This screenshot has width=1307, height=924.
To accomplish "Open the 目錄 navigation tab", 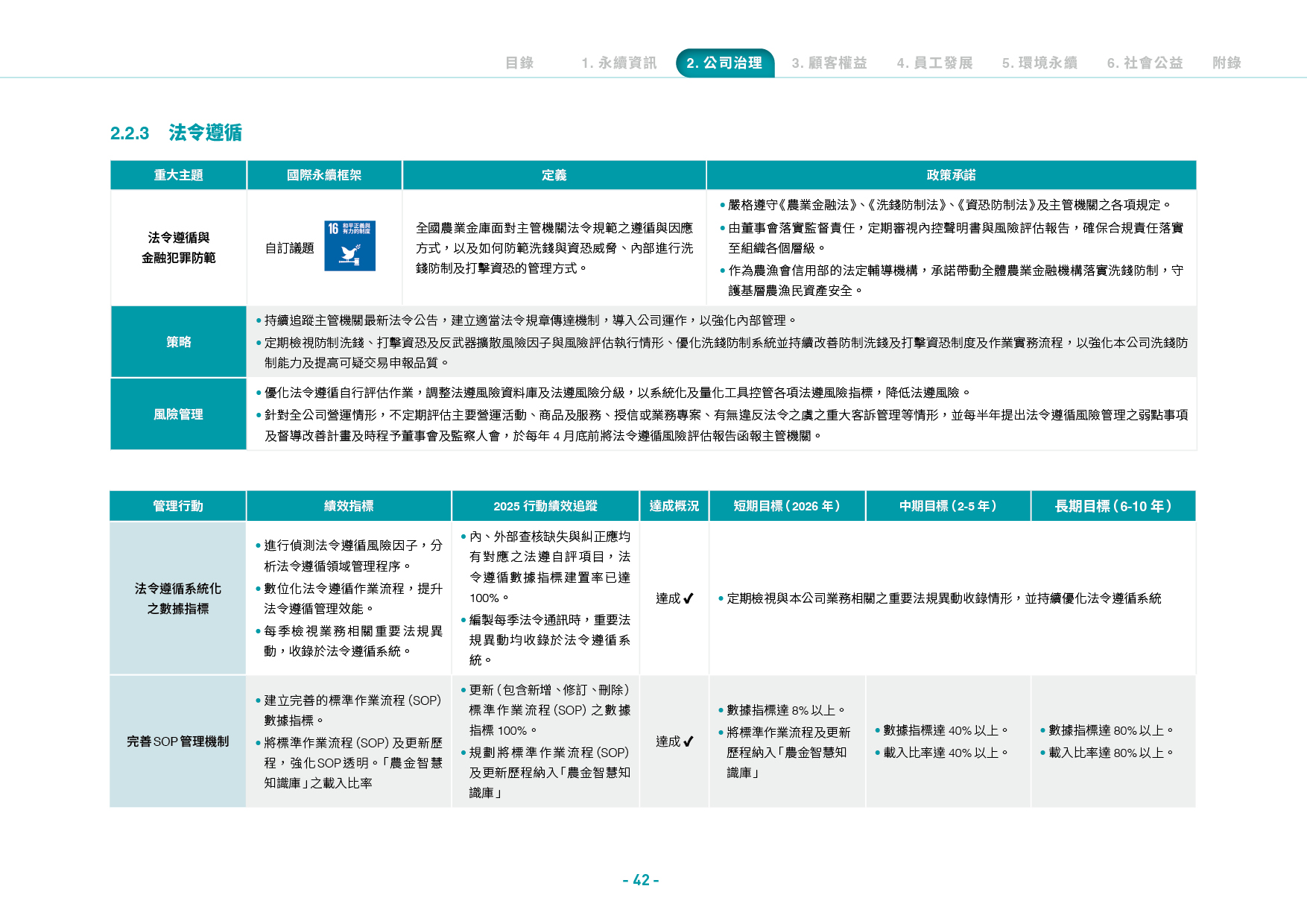I will 519,63.
